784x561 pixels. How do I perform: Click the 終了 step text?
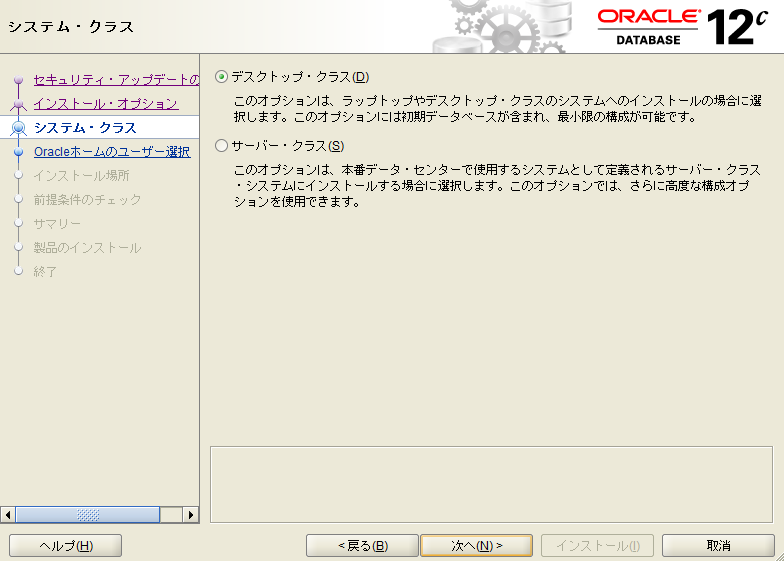[45, 272]
